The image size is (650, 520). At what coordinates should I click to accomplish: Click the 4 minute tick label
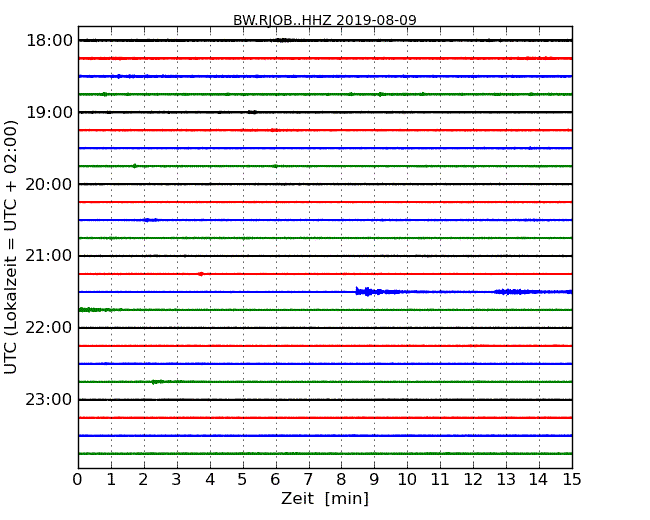tap(210, 480)
